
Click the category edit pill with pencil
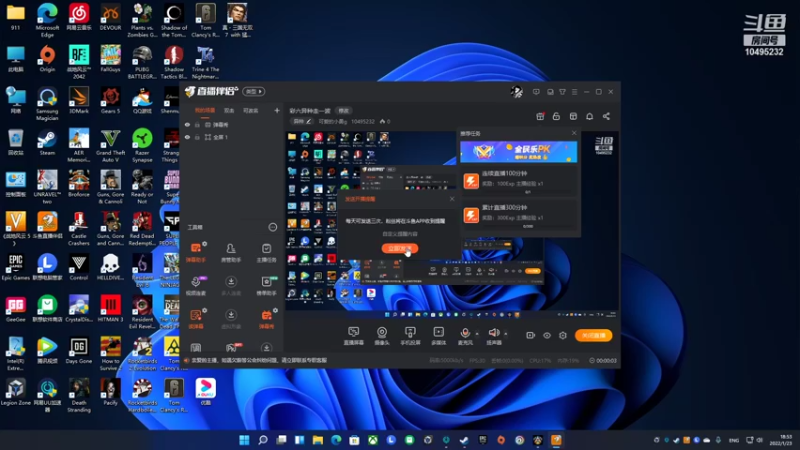point(302,121)
